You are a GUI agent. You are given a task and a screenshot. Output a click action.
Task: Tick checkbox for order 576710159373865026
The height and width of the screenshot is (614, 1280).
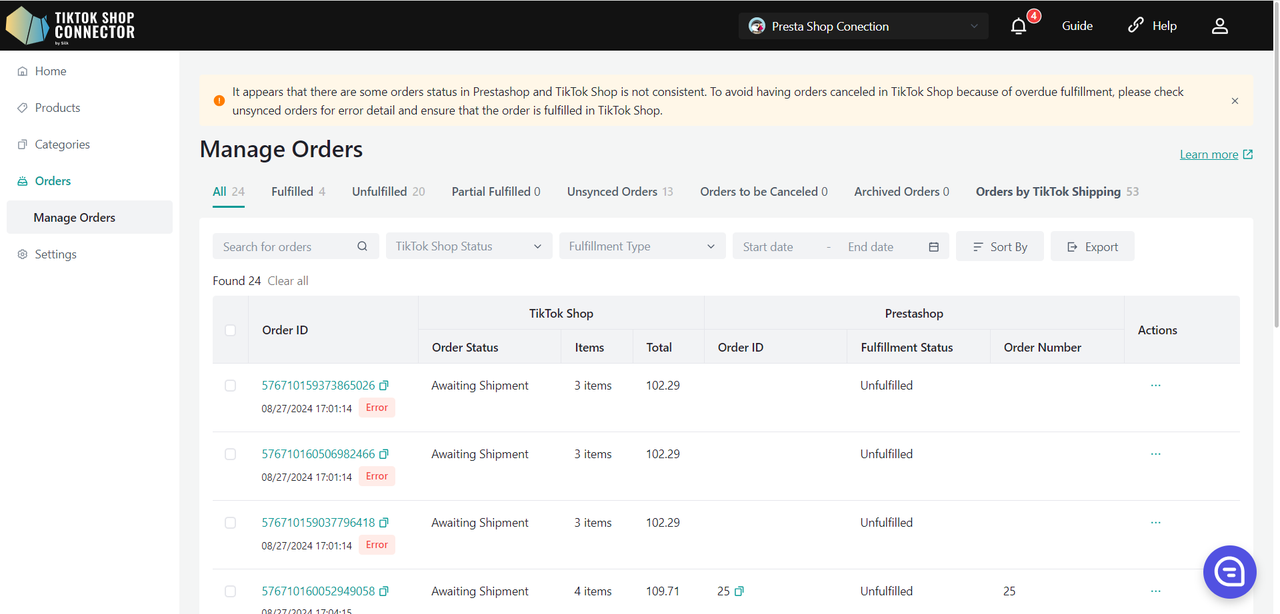230,385
